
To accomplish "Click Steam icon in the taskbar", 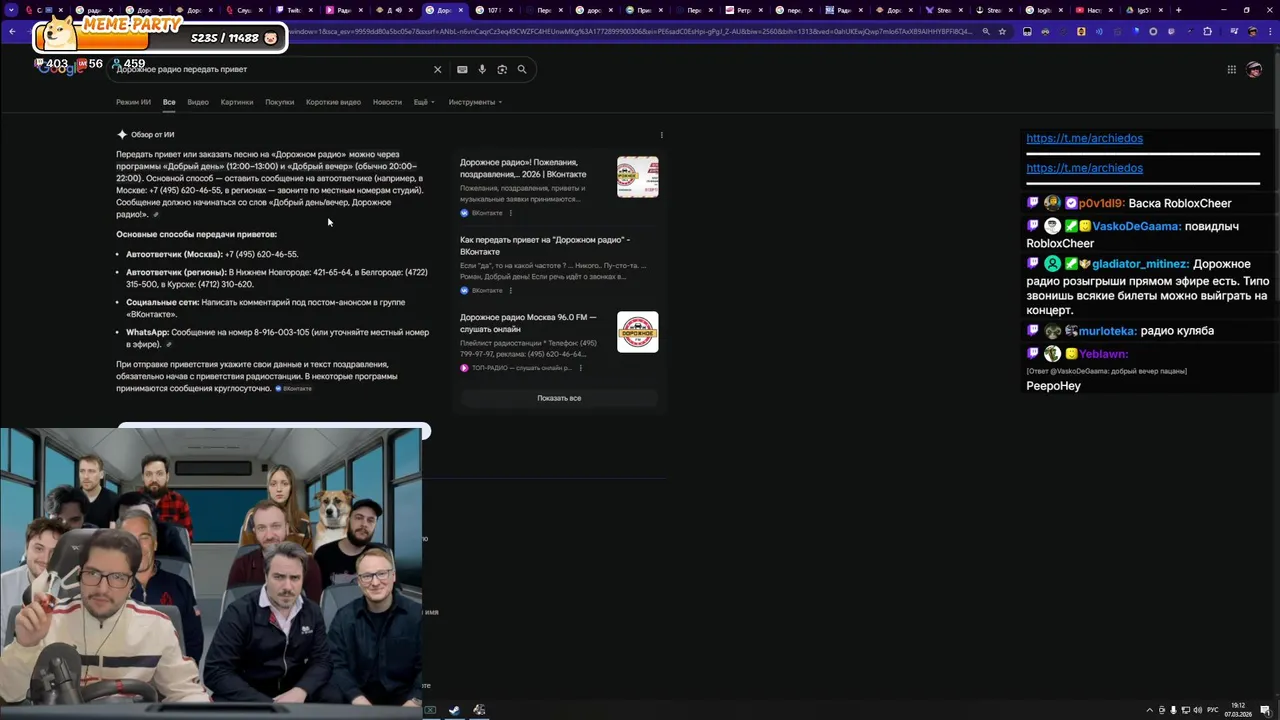I will click(454, 710).
